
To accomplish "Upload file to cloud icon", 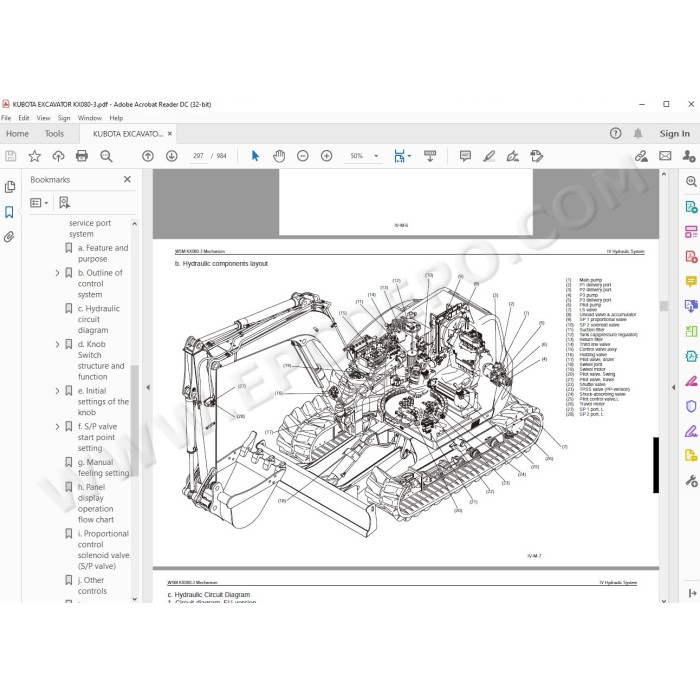I will click(x=58, y=156).
